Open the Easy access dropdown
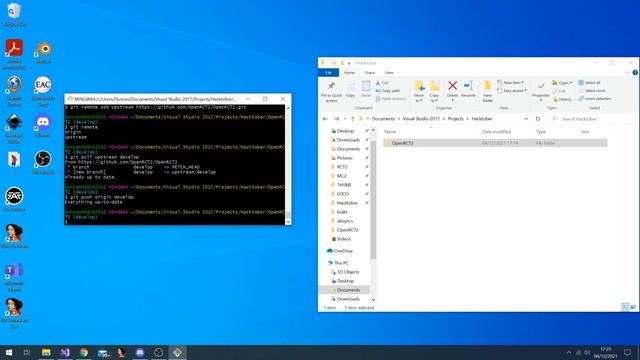 pyautogui.click(x=512, y=91)
